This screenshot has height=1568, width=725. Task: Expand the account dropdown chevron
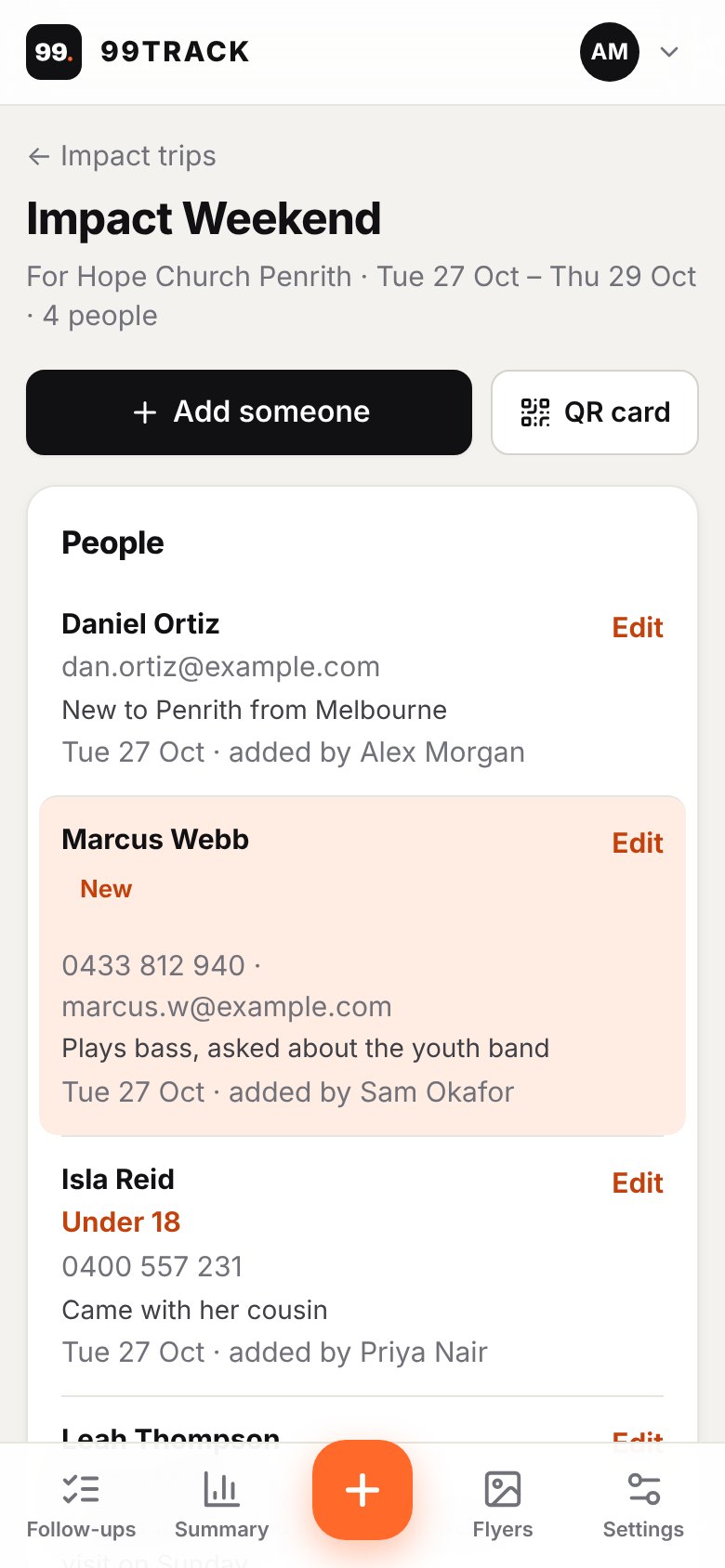669,52
